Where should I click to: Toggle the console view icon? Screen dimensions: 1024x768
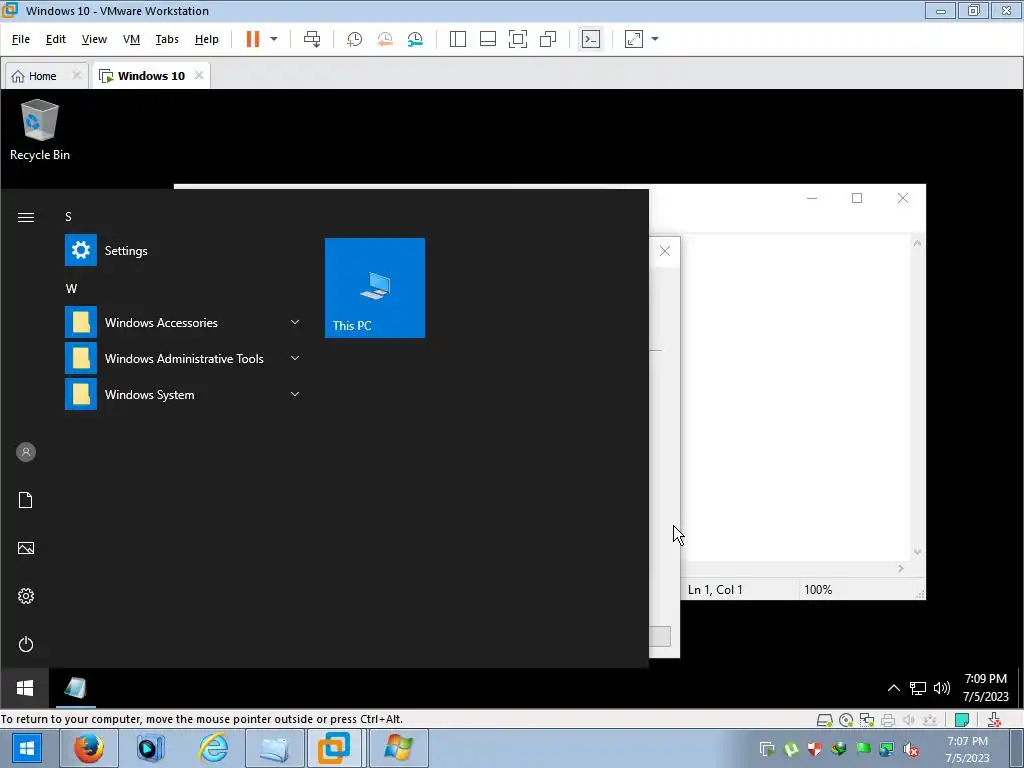[591, 39]
